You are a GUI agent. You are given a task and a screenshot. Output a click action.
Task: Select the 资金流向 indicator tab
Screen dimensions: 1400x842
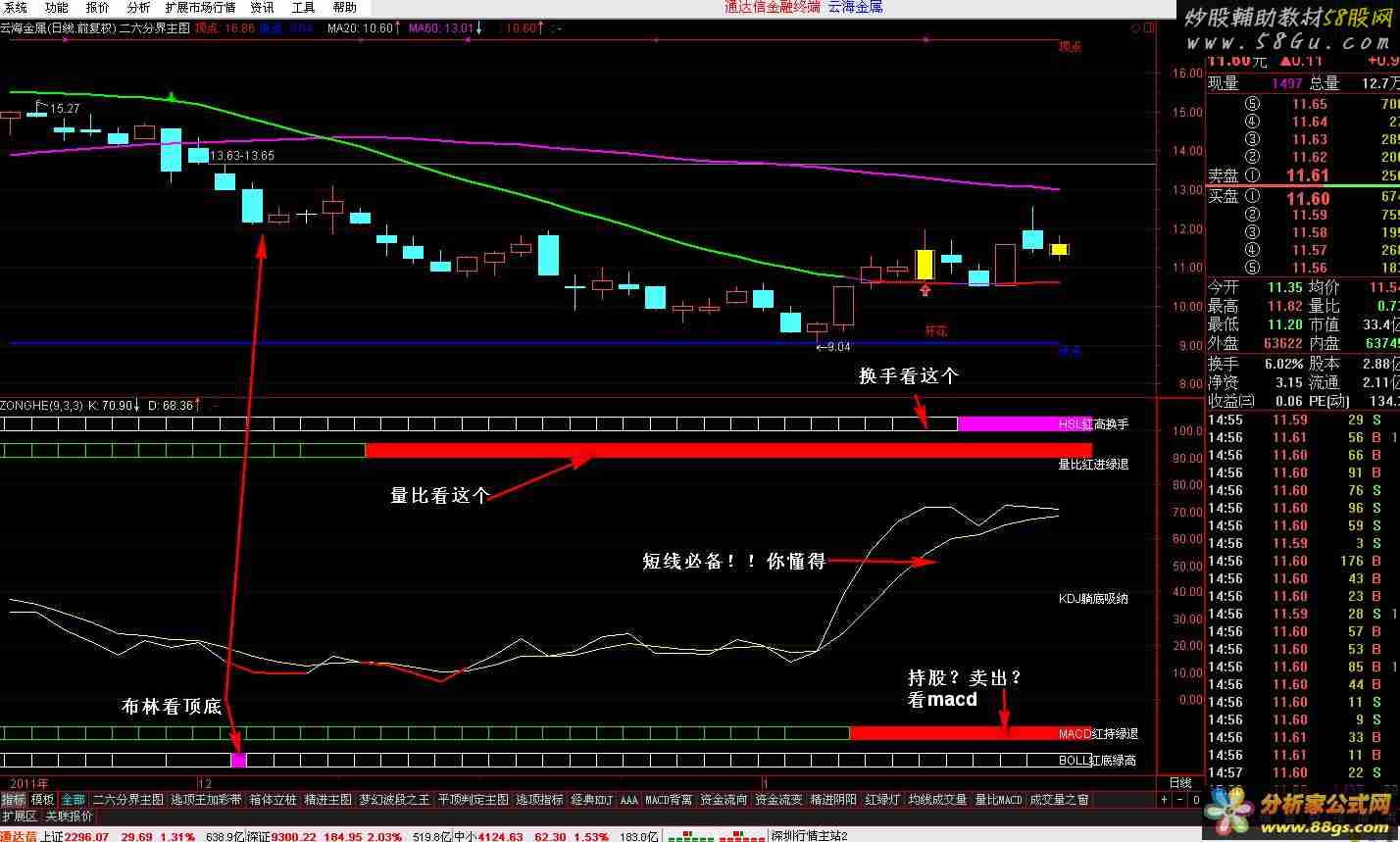724,800
